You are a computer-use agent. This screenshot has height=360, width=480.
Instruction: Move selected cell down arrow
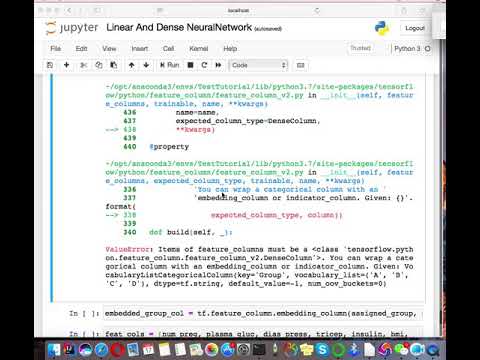[x=146, y=65]
